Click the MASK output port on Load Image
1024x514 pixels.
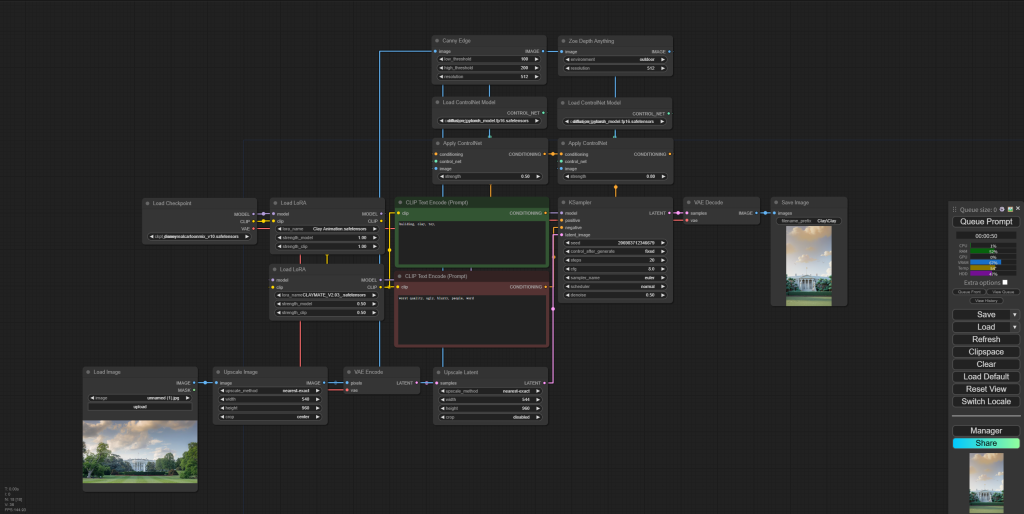pyautogui.click(x=194, y=390)
